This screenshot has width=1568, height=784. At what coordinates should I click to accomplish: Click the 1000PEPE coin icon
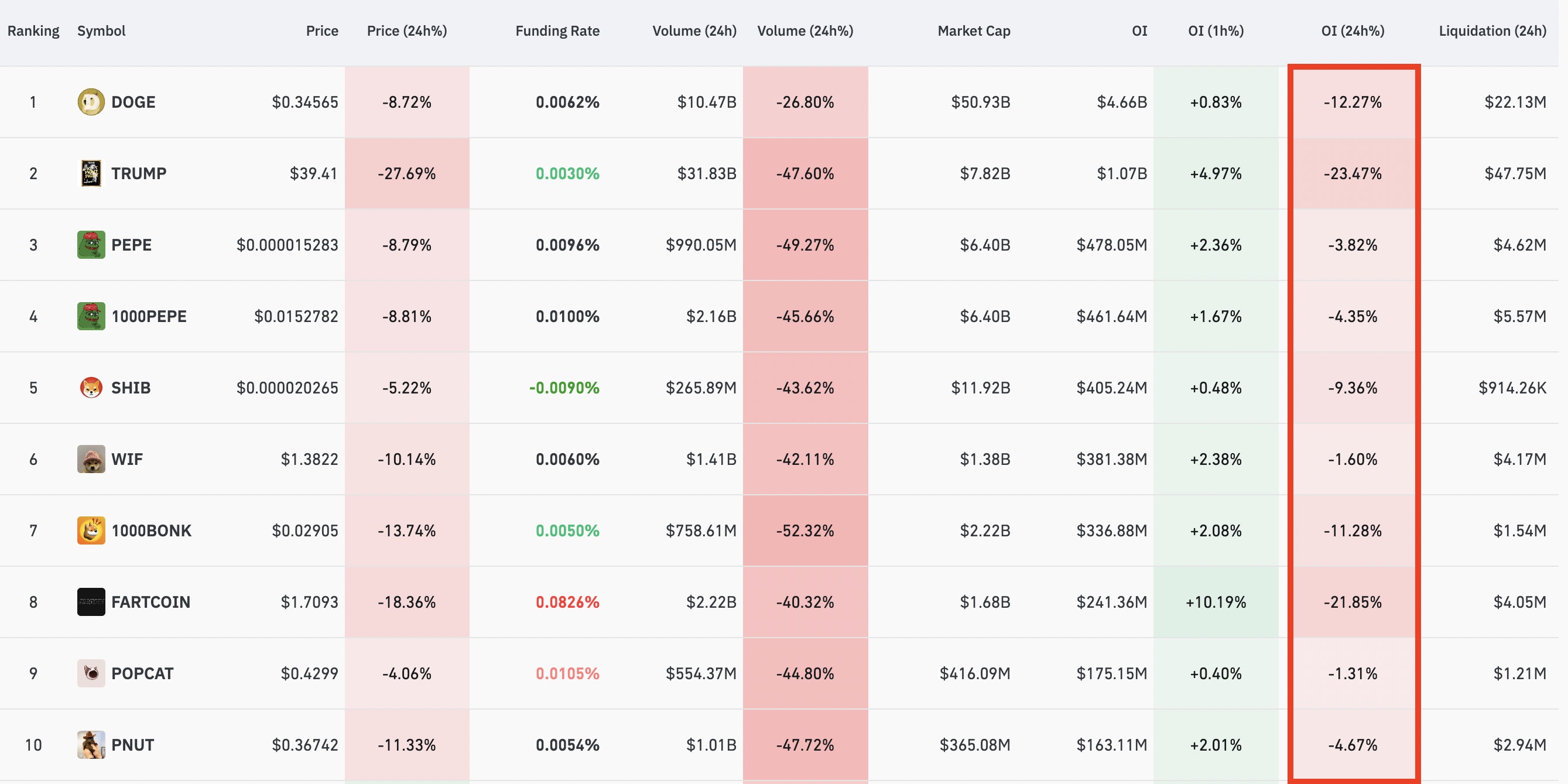point(91,316)
